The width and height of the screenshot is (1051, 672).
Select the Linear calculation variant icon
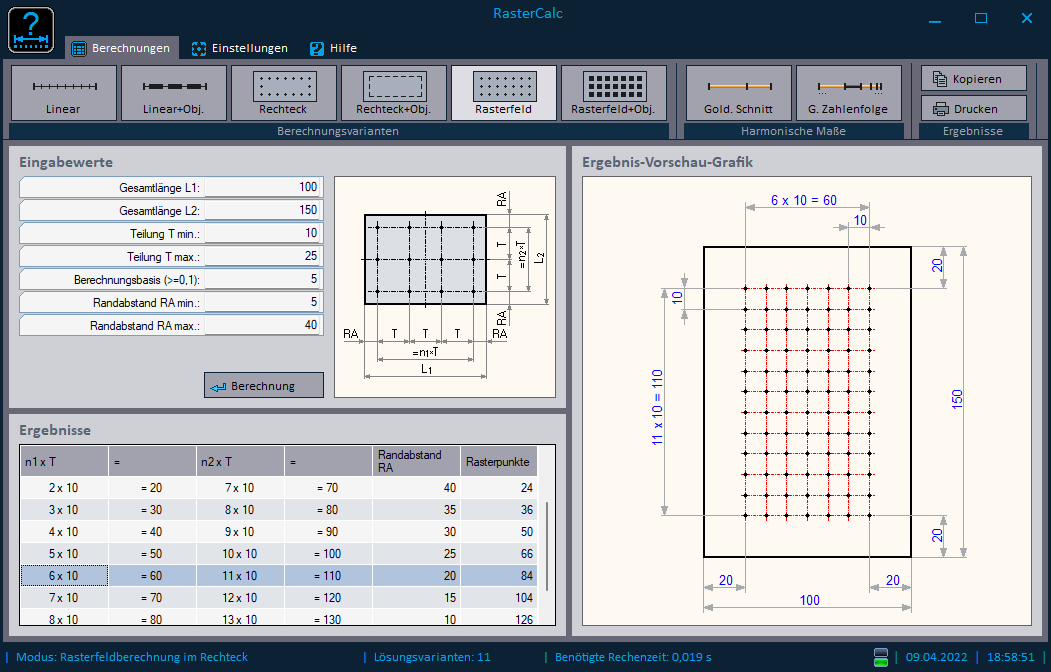(x=63, y=92)
